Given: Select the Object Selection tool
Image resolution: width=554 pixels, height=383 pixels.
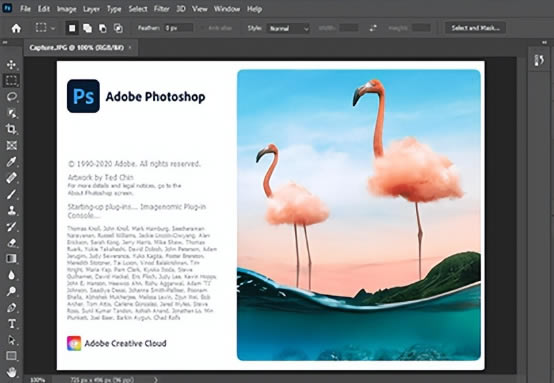Looking at the screenshot, I should tap(11, 113).
